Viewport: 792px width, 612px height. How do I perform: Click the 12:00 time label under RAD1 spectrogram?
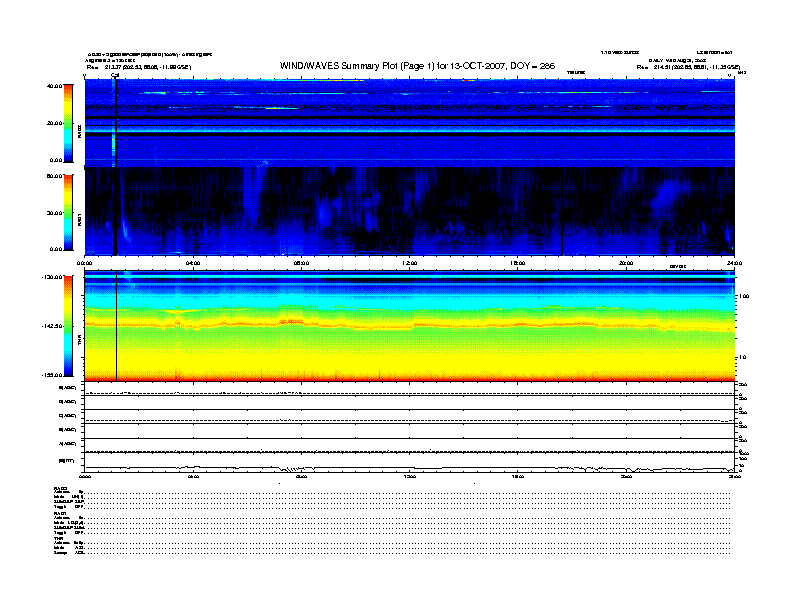click(410, 263)
